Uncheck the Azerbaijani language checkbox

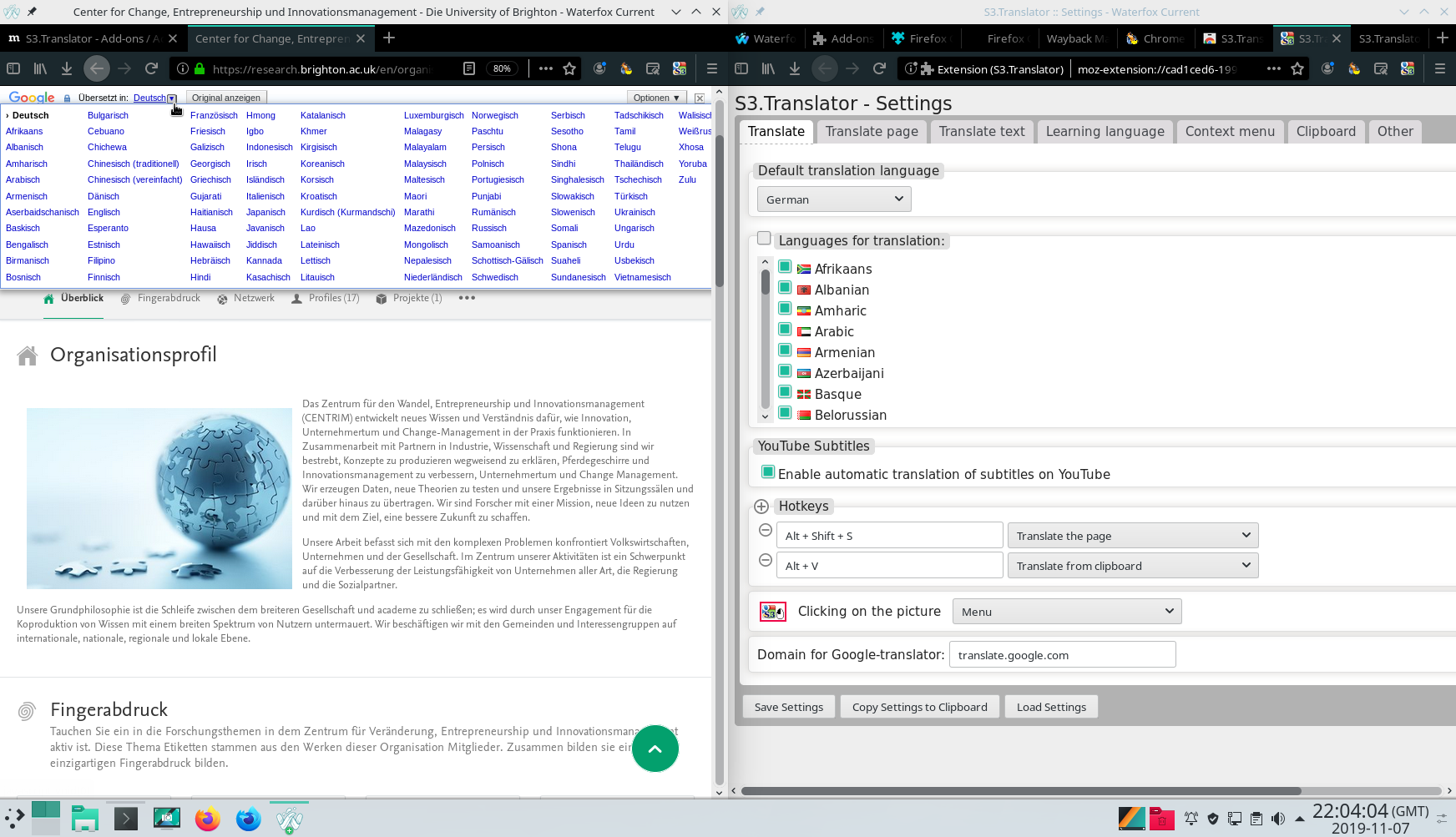pyautogui.click(x=785, y=371)
